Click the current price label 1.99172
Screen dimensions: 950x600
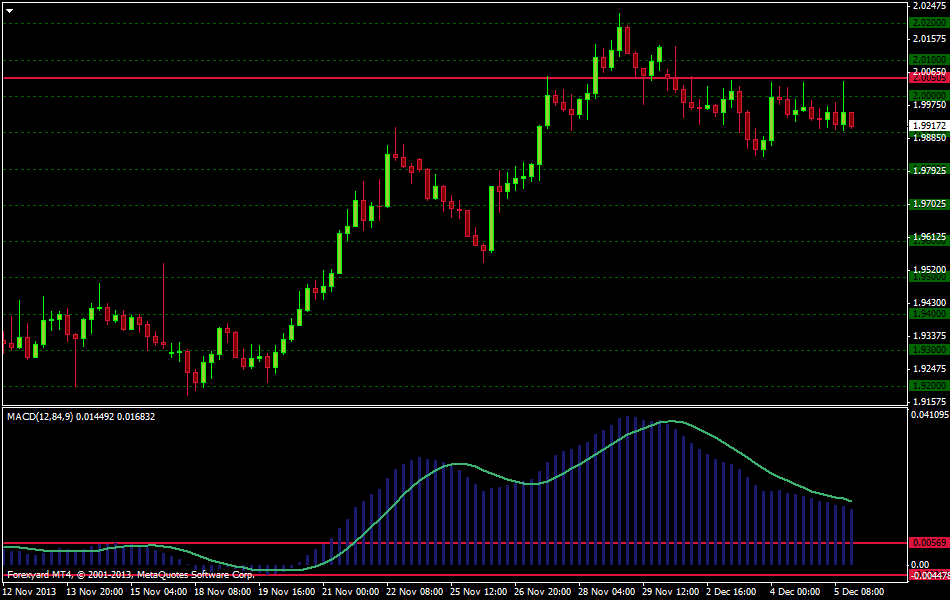(928, 125)
